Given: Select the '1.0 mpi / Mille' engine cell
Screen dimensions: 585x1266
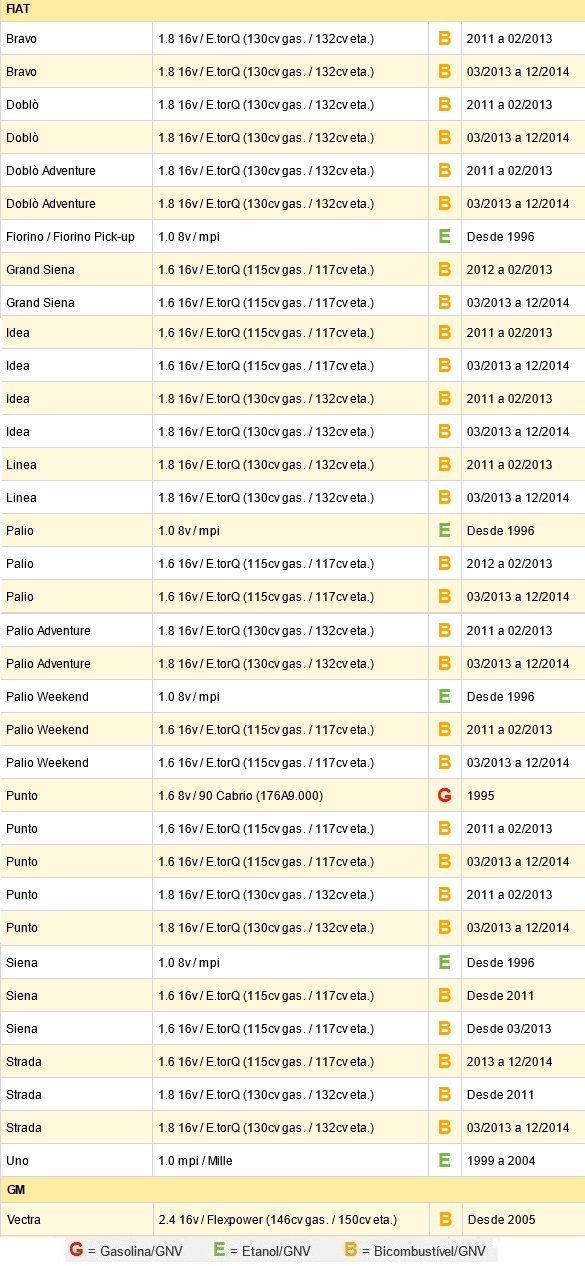Looking at the screenshot, I should click(290, 1161).
